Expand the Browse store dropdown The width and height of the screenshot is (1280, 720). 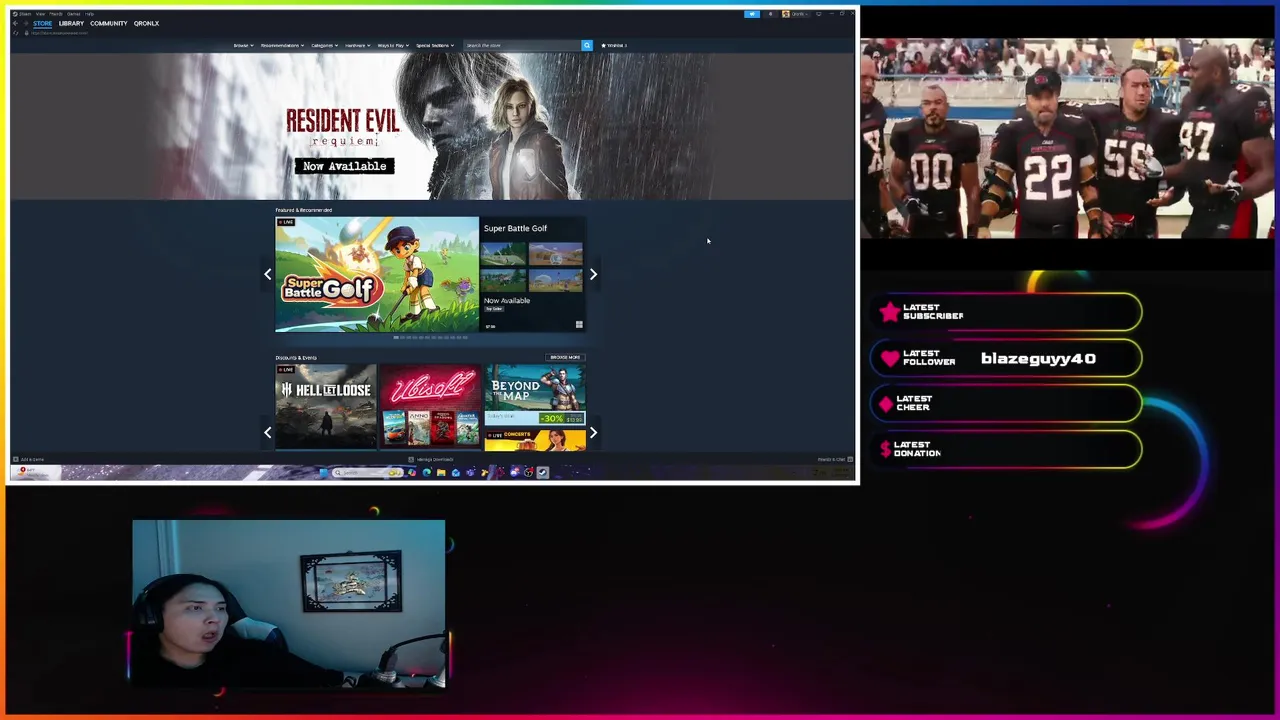(x=243, y=45)
